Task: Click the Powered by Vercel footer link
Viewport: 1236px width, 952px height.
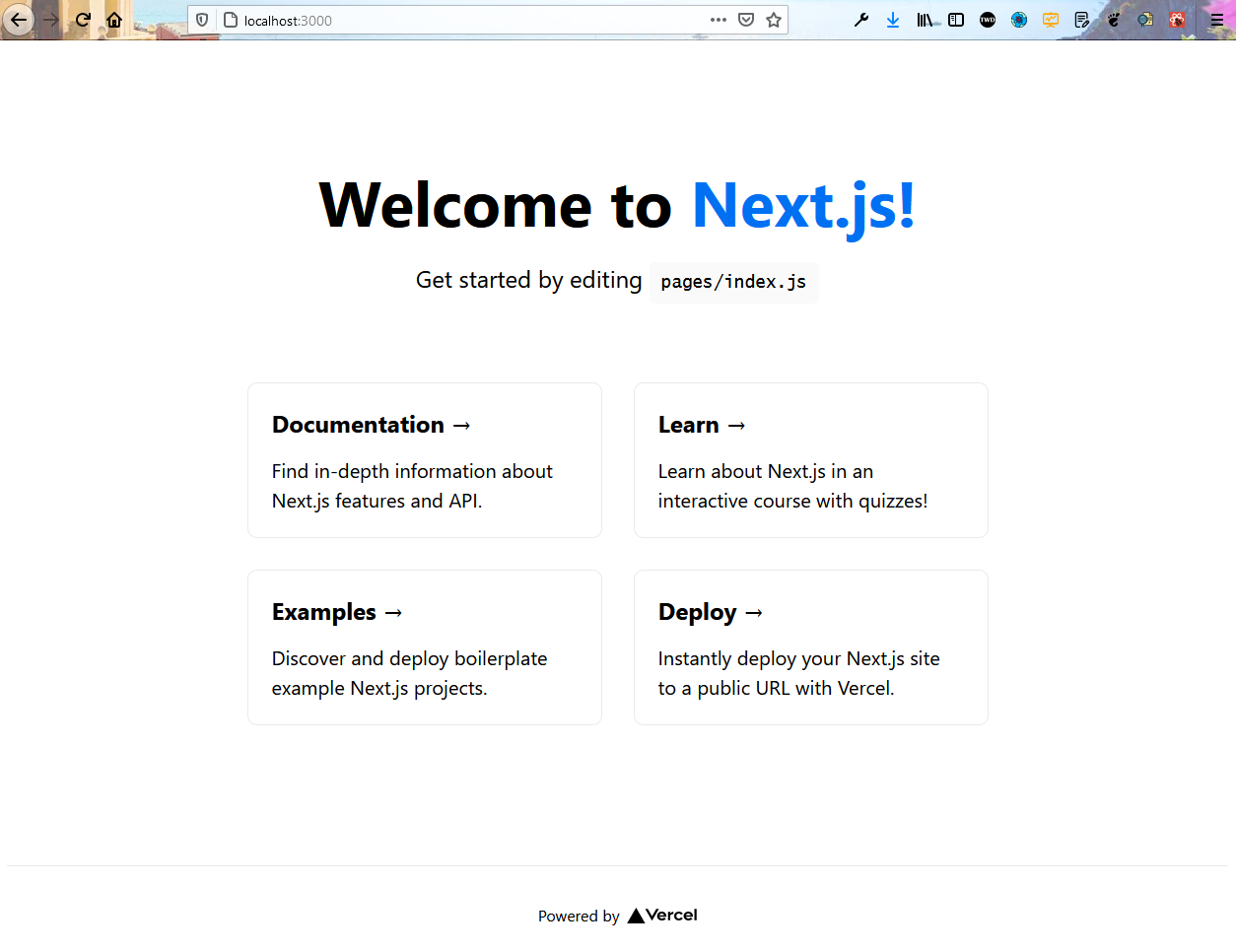Action: [618, 916]
